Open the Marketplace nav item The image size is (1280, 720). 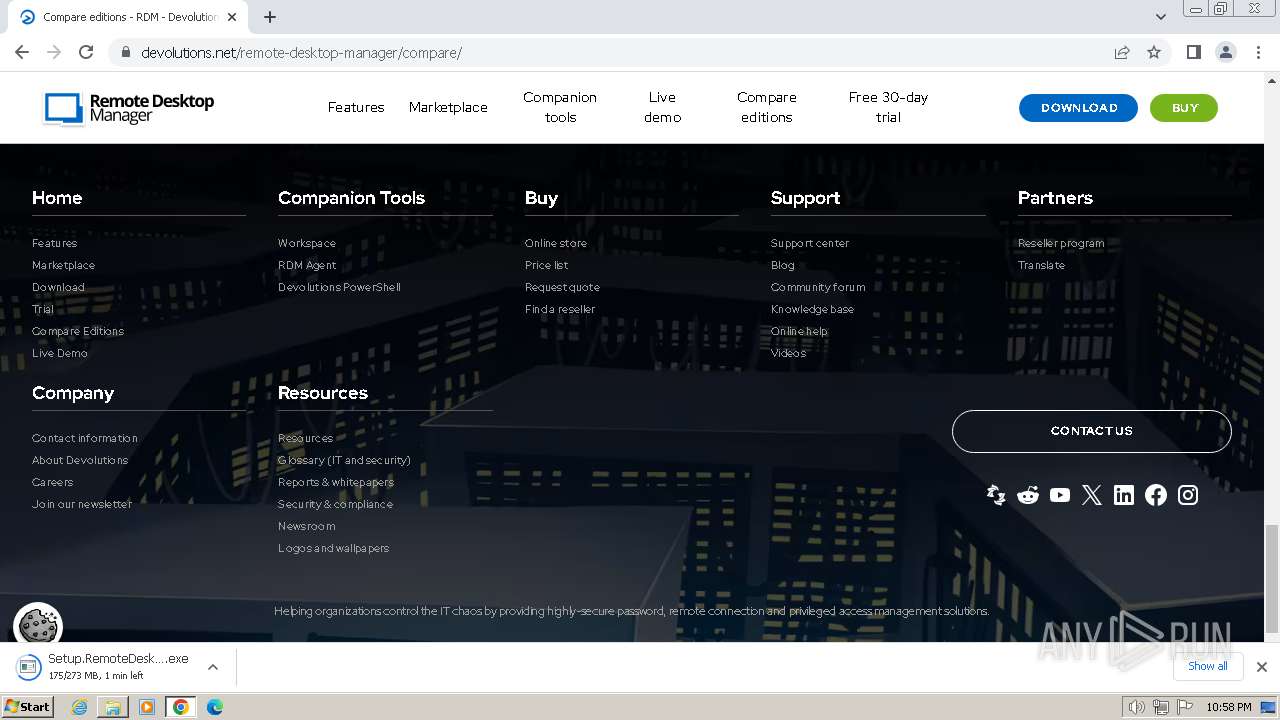[448, 107]
